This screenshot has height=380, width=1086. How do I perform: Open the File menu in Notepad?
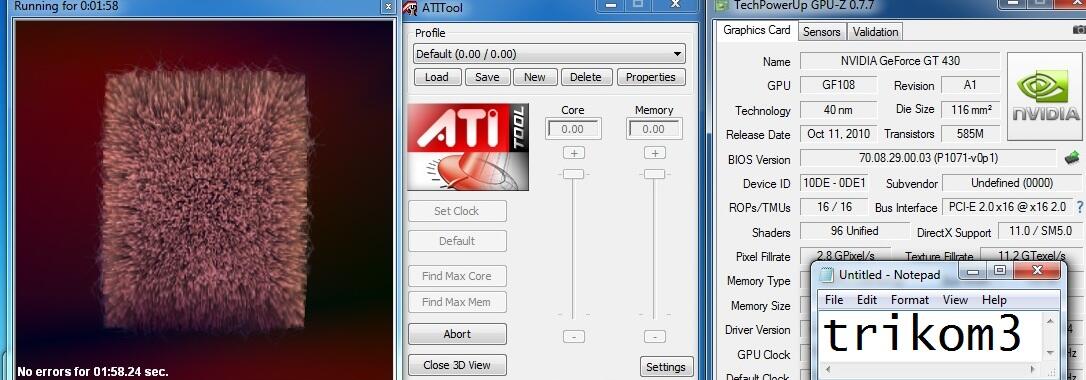pyautogui.click(x=834, y=300)
